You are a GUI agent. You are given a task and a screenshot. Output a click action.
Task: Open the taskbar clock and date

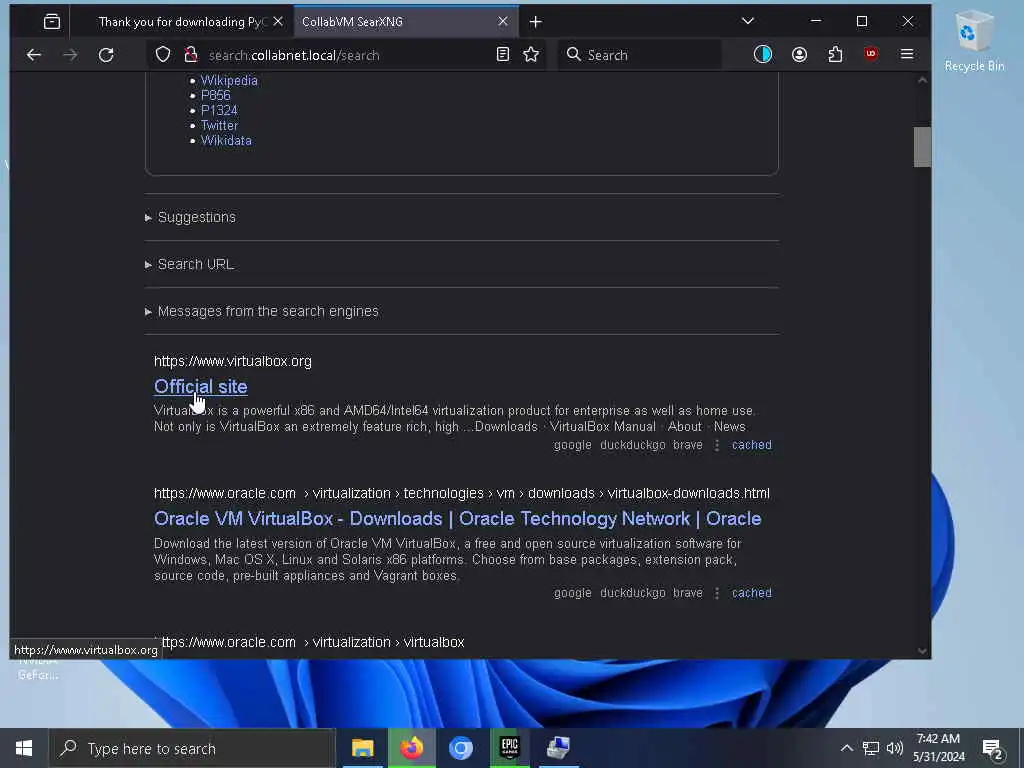coord(938,748)
